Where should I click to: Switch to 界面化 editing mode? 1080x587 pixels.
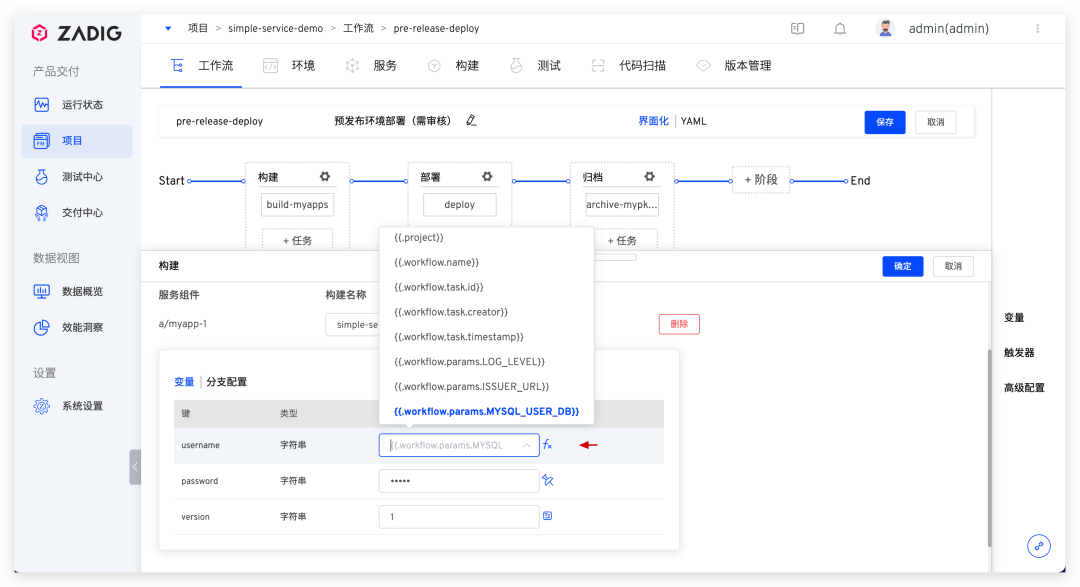click(x=653, y=121)
